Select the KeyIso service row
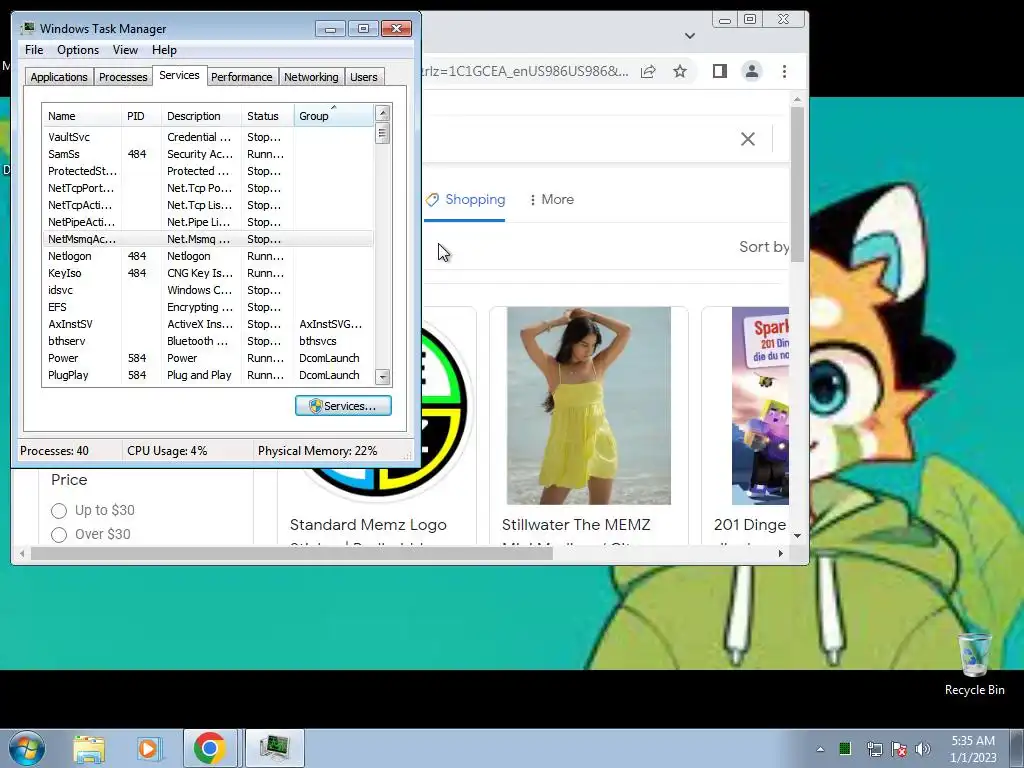1024x768 pixels. tap(208, 273)
